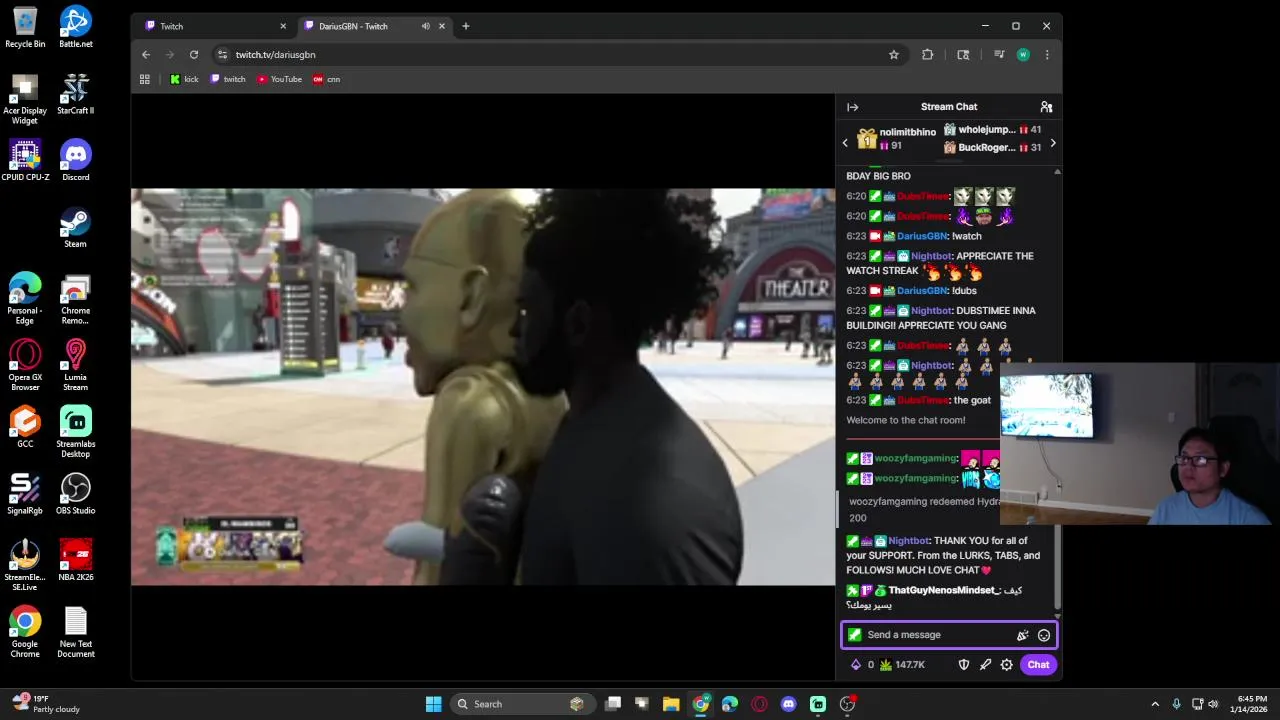The width and height of the screenshot is (1280, 720).
Task: Open the Chrome apps grid shortcut
Action: point(145,79)
